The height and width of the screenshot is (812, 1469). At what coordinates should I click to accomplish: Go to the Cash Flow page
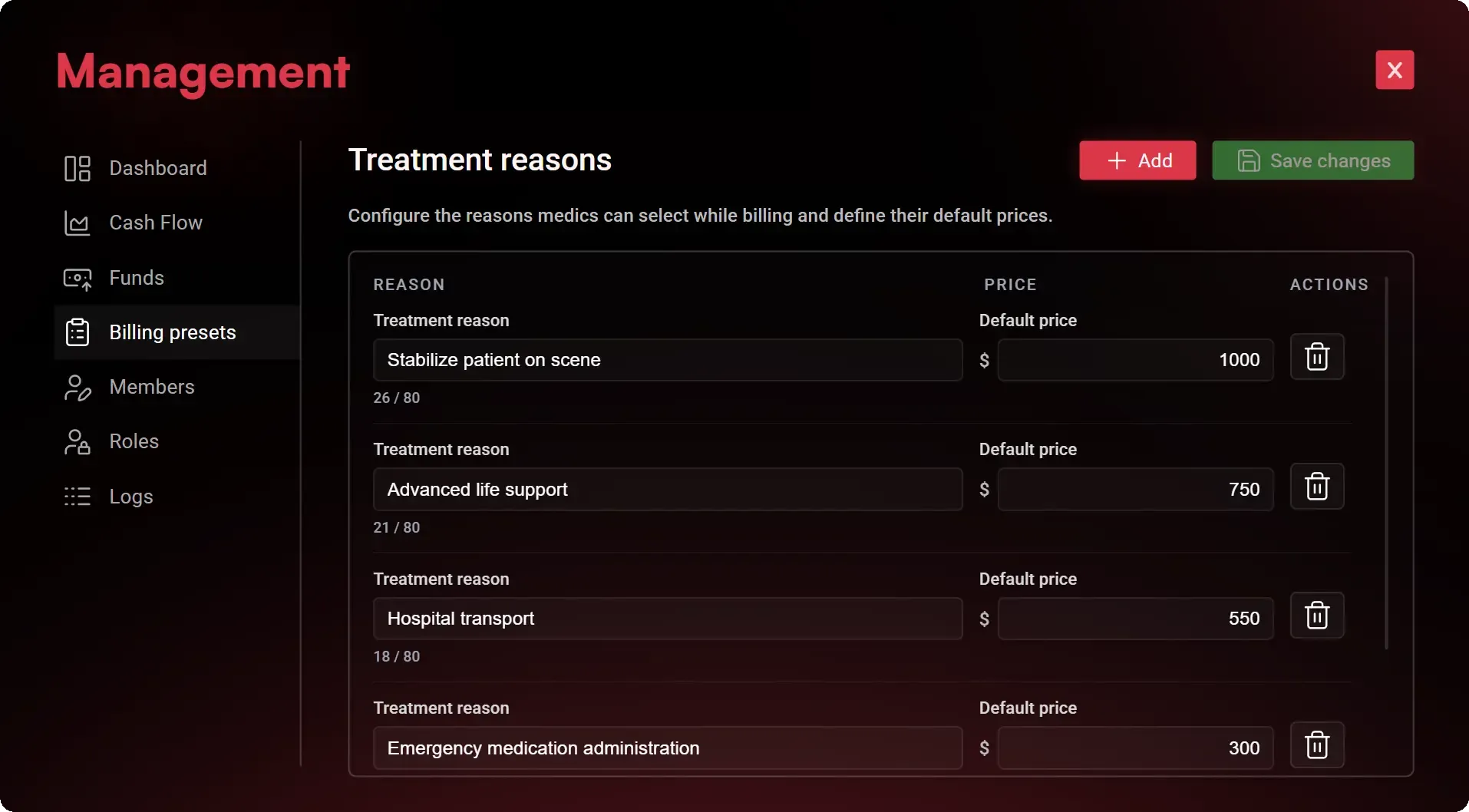click(156, 223)
